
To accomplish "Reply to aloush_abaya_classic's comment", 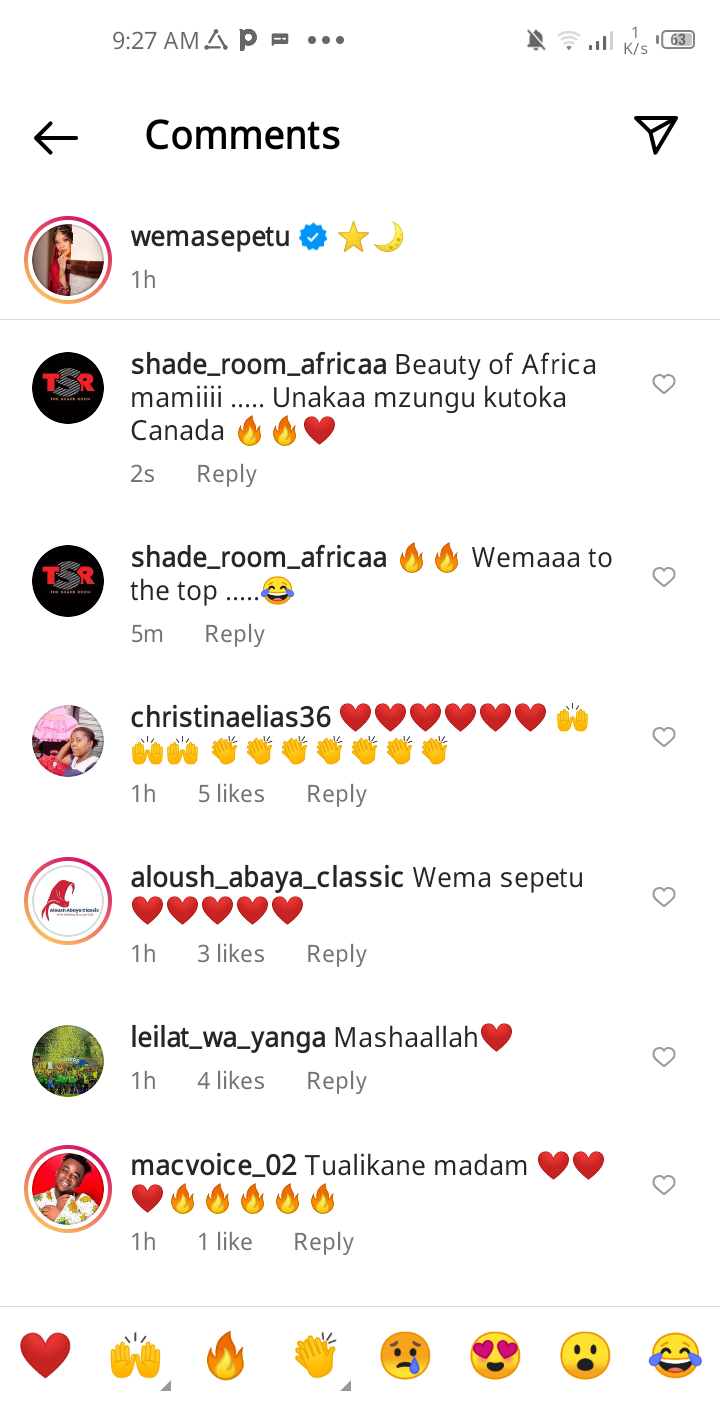I will 336,954.
